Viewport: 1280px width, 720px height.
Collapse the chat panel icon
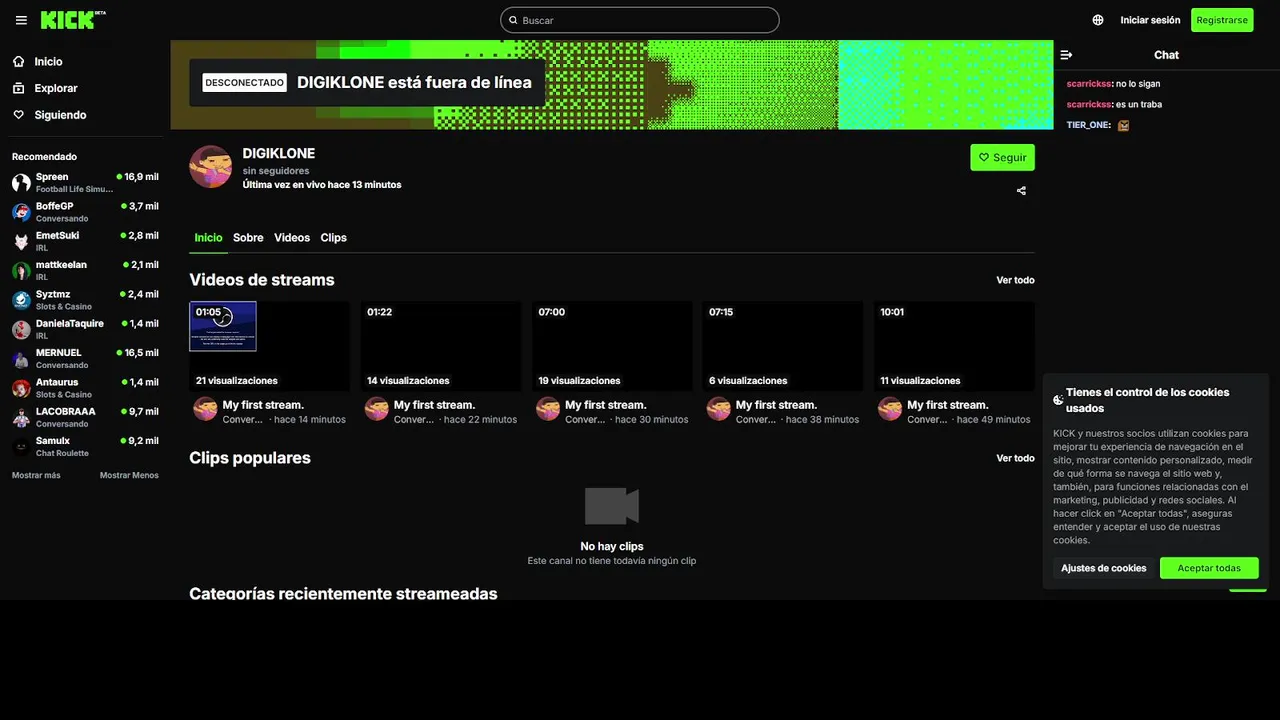coord(1066,55)
